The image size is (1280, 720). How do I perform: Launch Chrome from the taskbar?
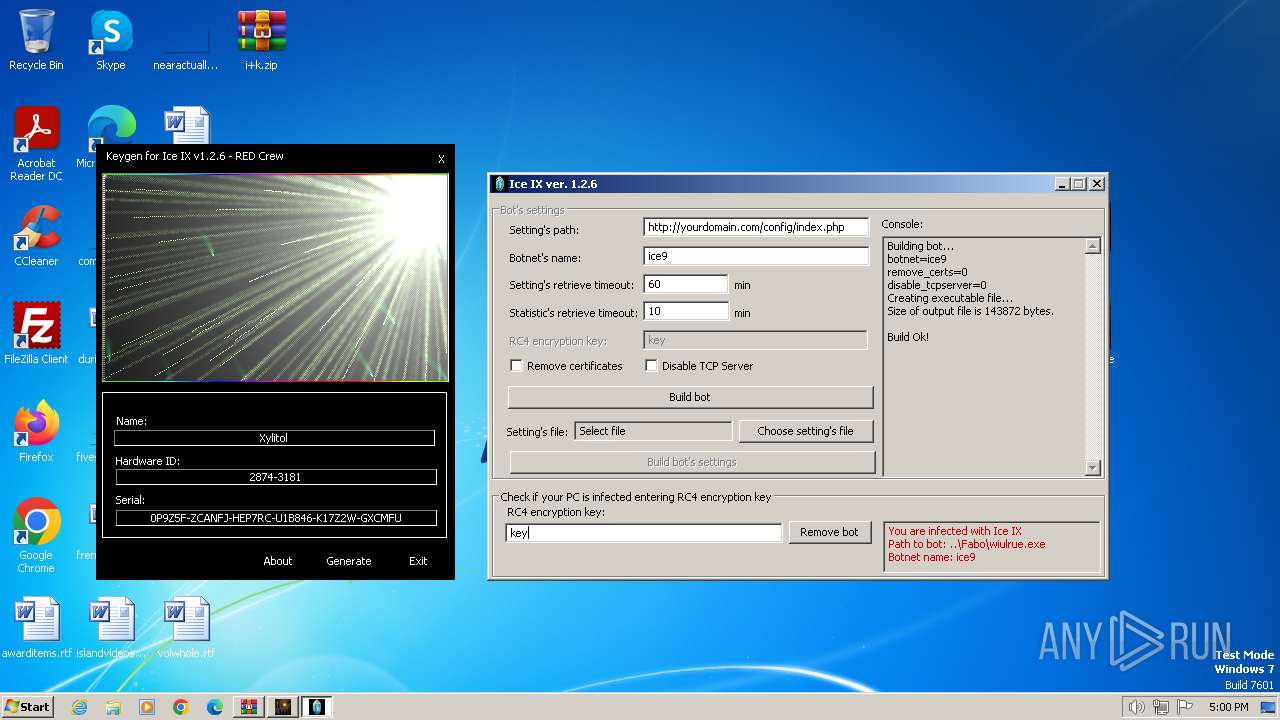coord(181,707)
